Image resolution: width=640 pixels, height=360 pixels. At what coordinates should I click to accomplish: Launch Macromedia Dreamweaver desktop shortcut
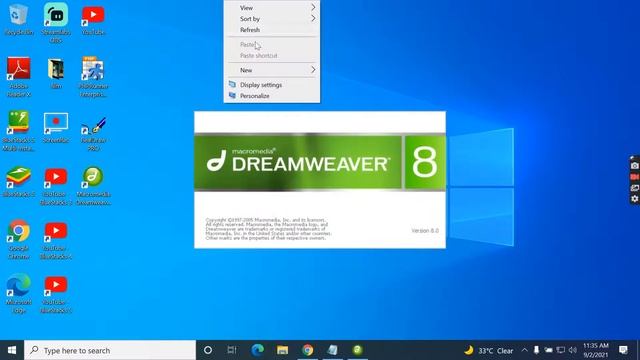tap(93, 185)
